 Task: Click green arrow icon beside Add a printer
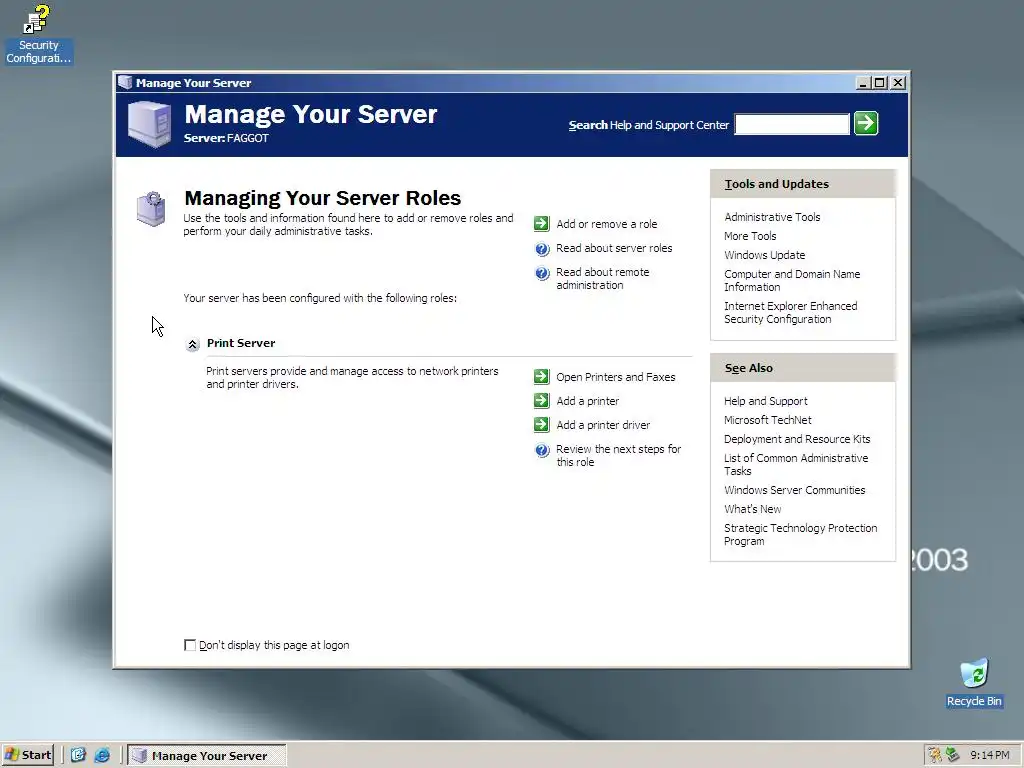coord(541,400)
